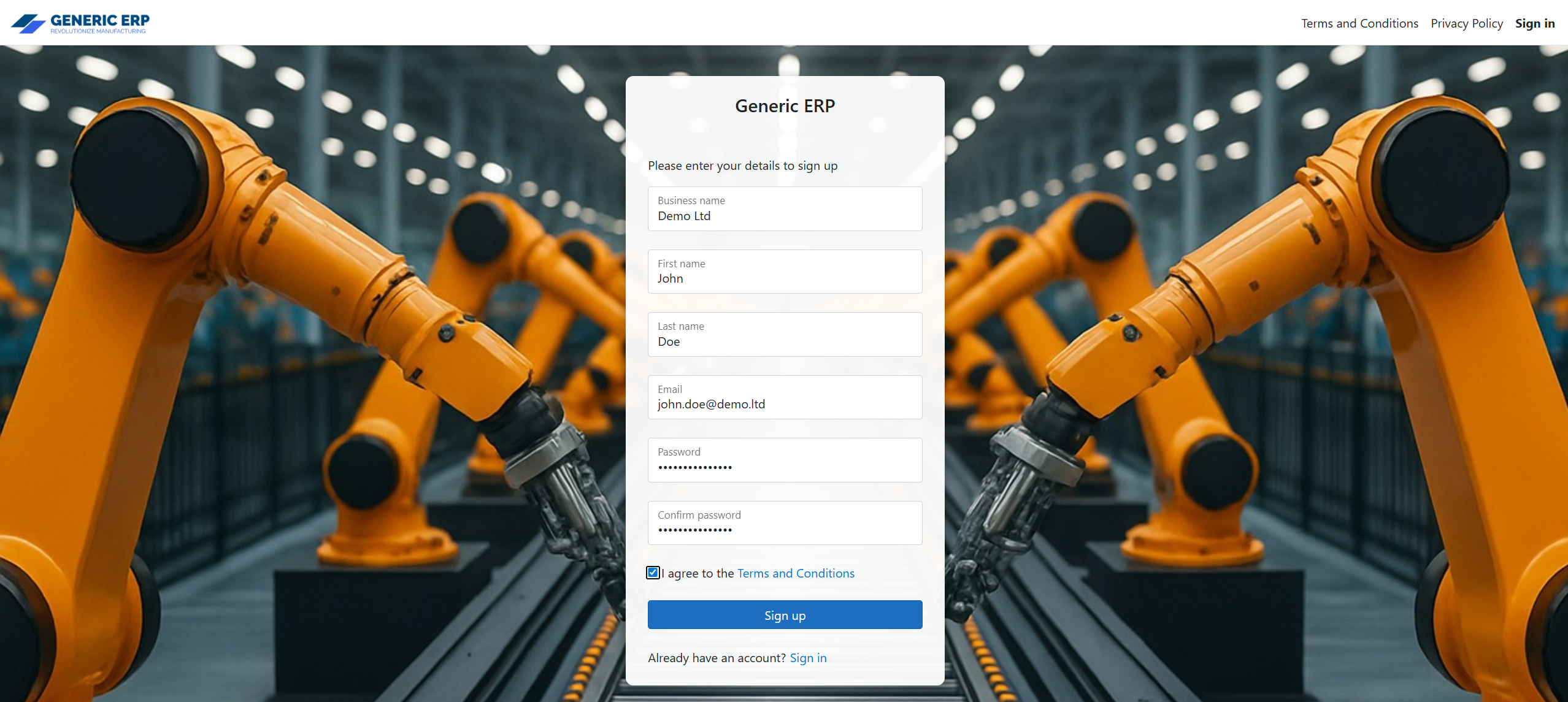Click the 'Already have an account?' text

coord(717,658)
